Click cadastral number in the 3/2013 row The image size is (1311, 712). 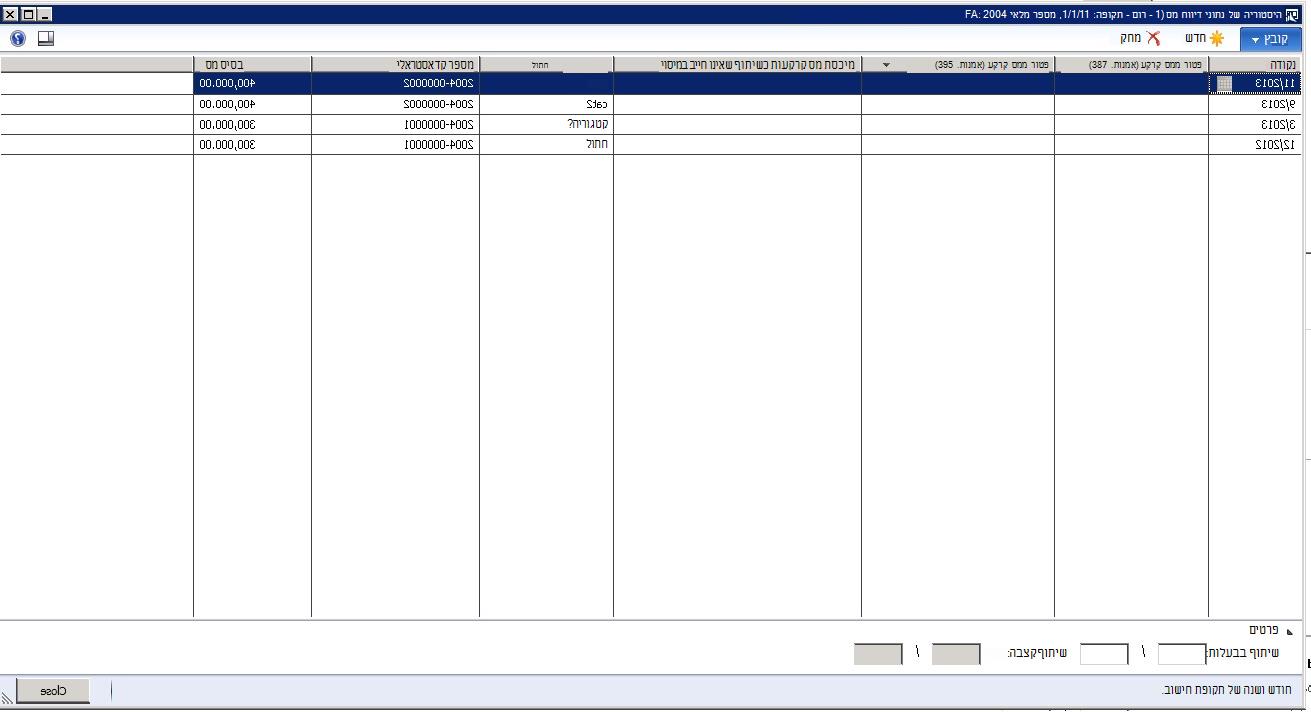point(395,124)
